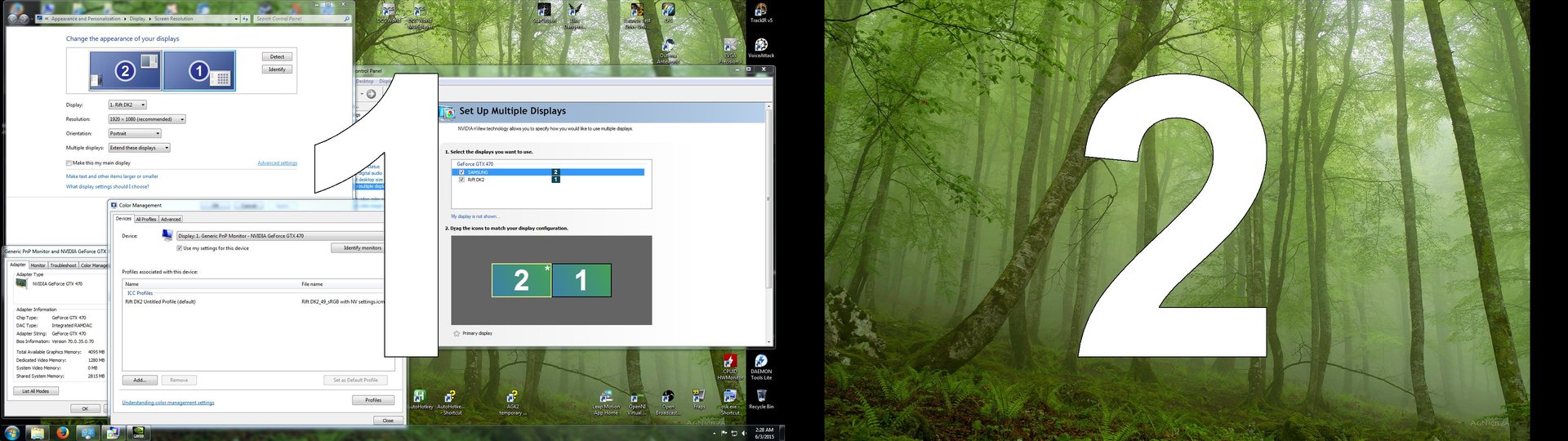Open the Resolution 1920 × 1080 dropdown
The image size is (1568, 441).
[147, 119]
